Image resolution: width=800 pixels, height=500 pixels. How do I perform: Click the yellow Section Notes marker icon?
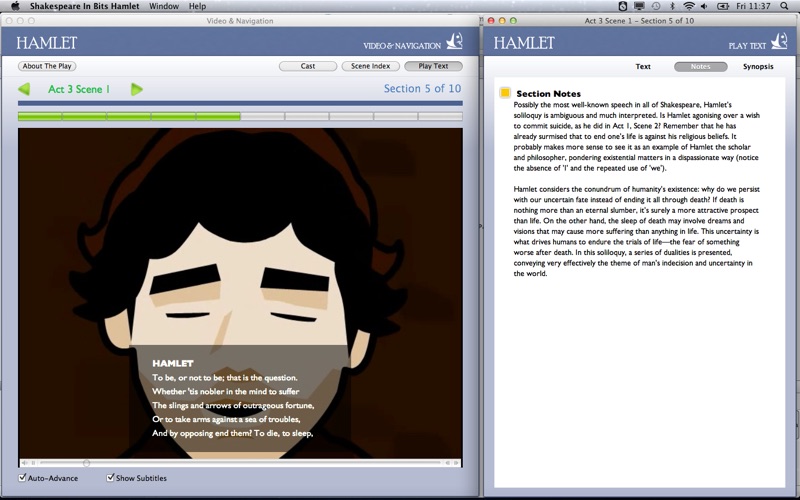(505, 92)
